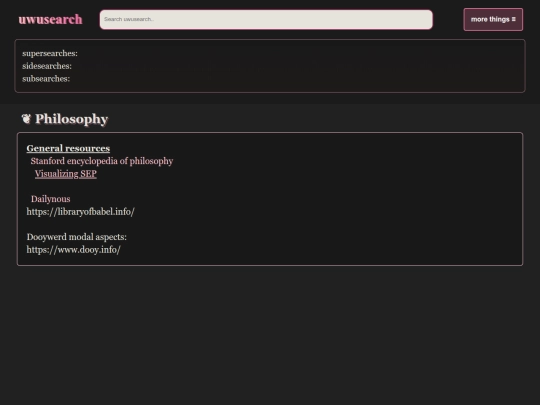Select the libraryofbabel.info URL text

[81, 212]
